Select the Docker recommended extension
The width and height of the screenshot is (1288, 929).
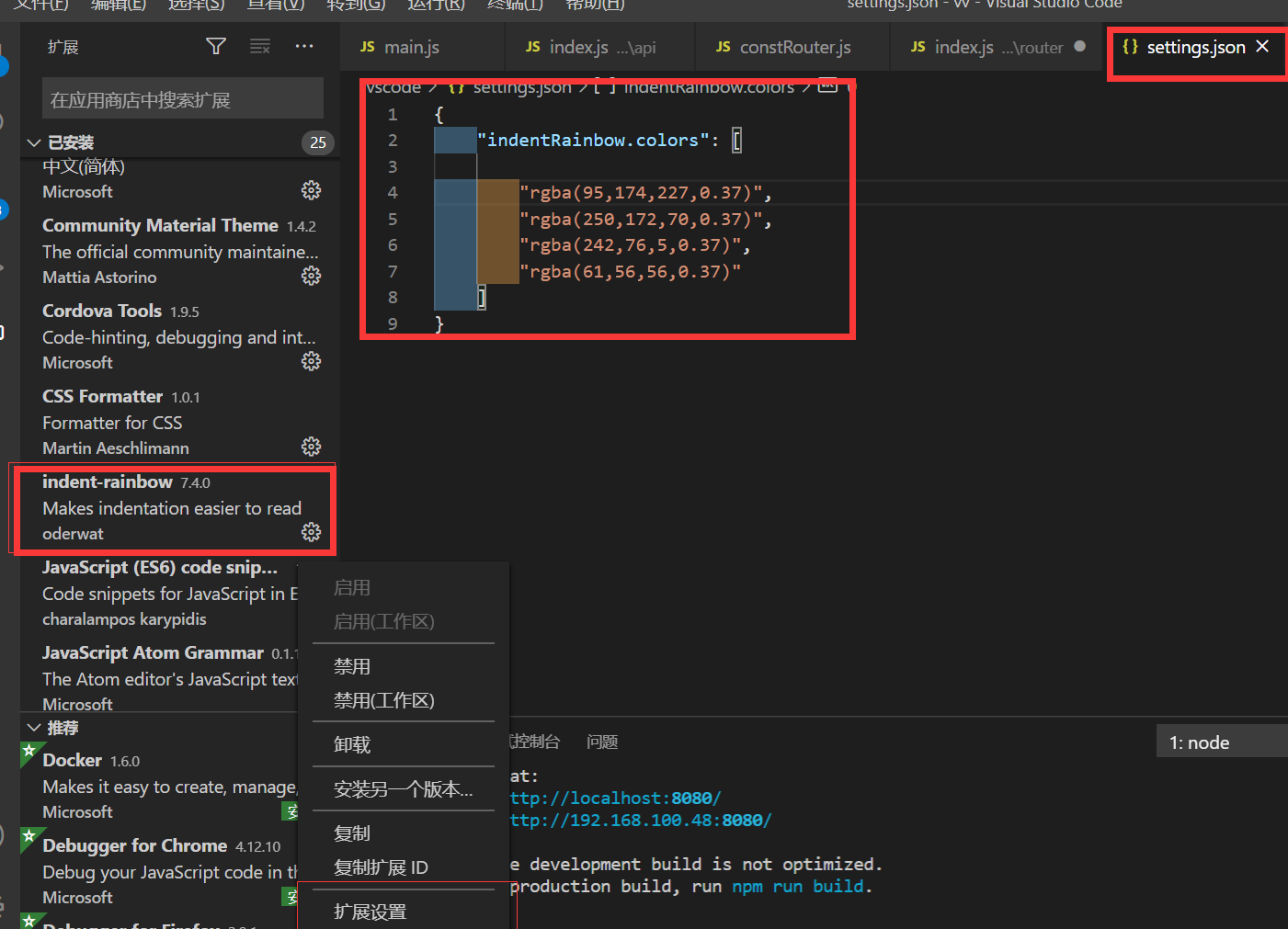[160, 786]
